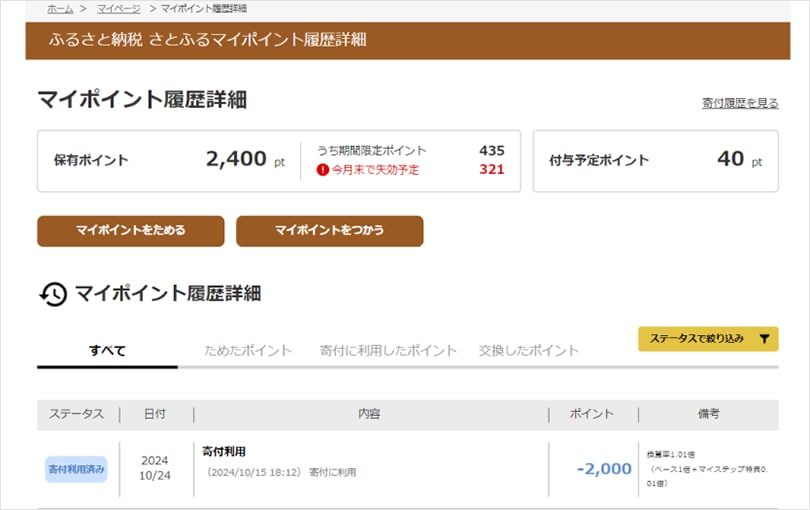Show the 交換したポイント tab

pos(528,351)
